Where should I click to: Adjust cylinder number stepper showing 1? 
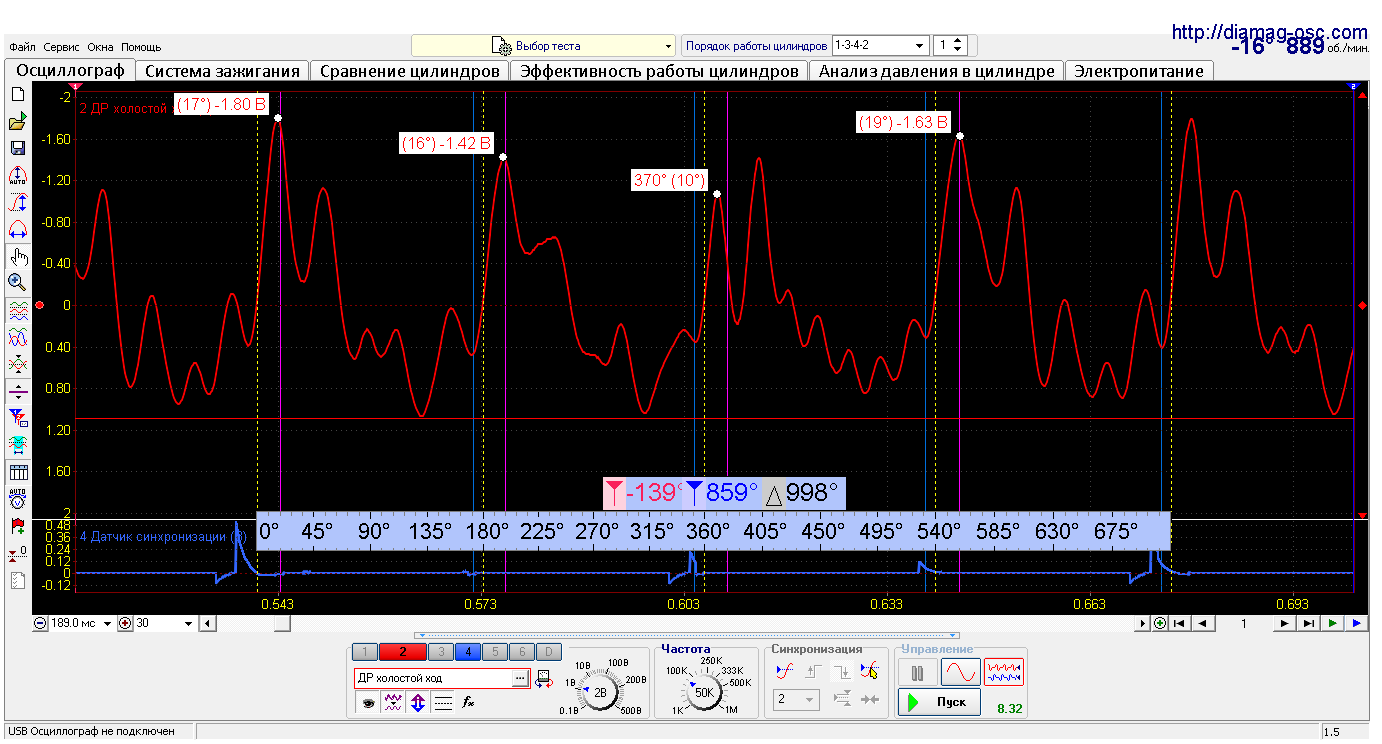click(950, 46)
